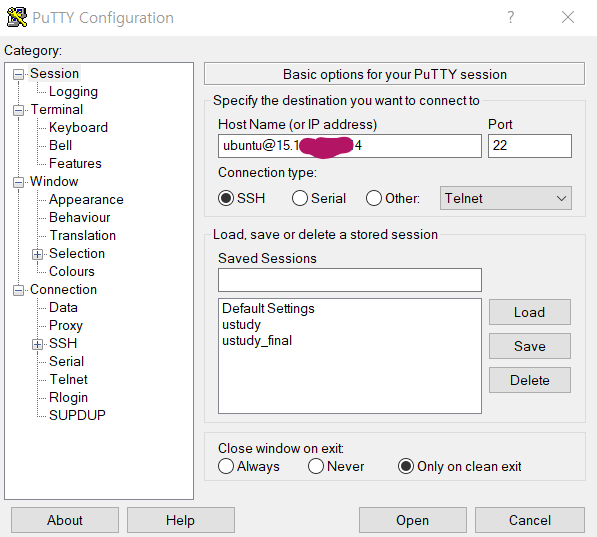Close the PuTTY Configuration window
Screen dimensions: 597x537
click(x=568, y=17)
